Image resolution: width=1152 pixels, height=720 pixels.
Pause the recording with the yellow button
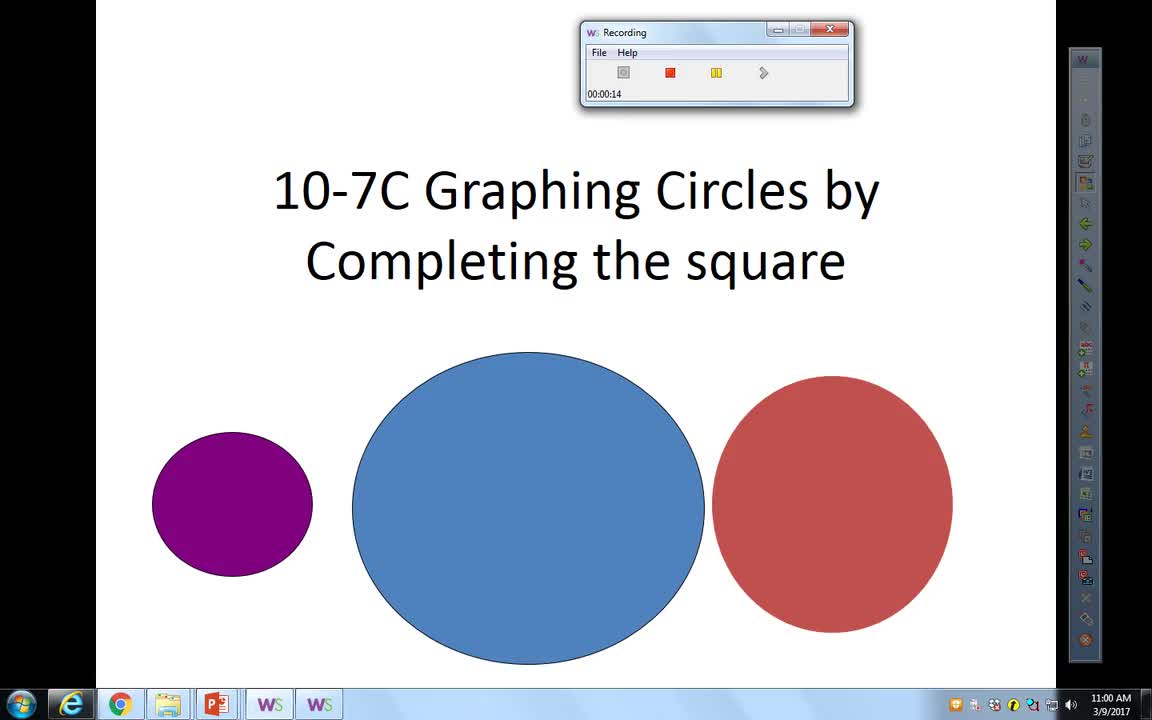coord(716,73)
